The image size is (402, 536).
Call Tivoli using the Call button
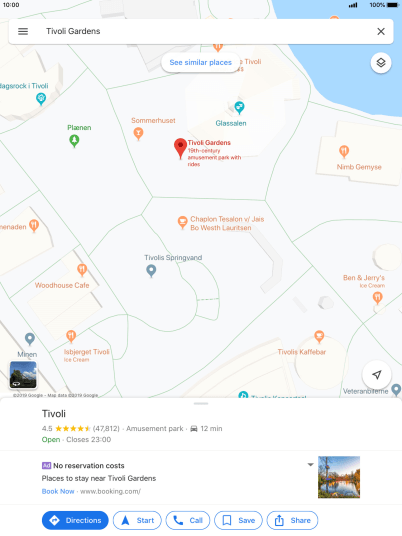pos(188,520)
